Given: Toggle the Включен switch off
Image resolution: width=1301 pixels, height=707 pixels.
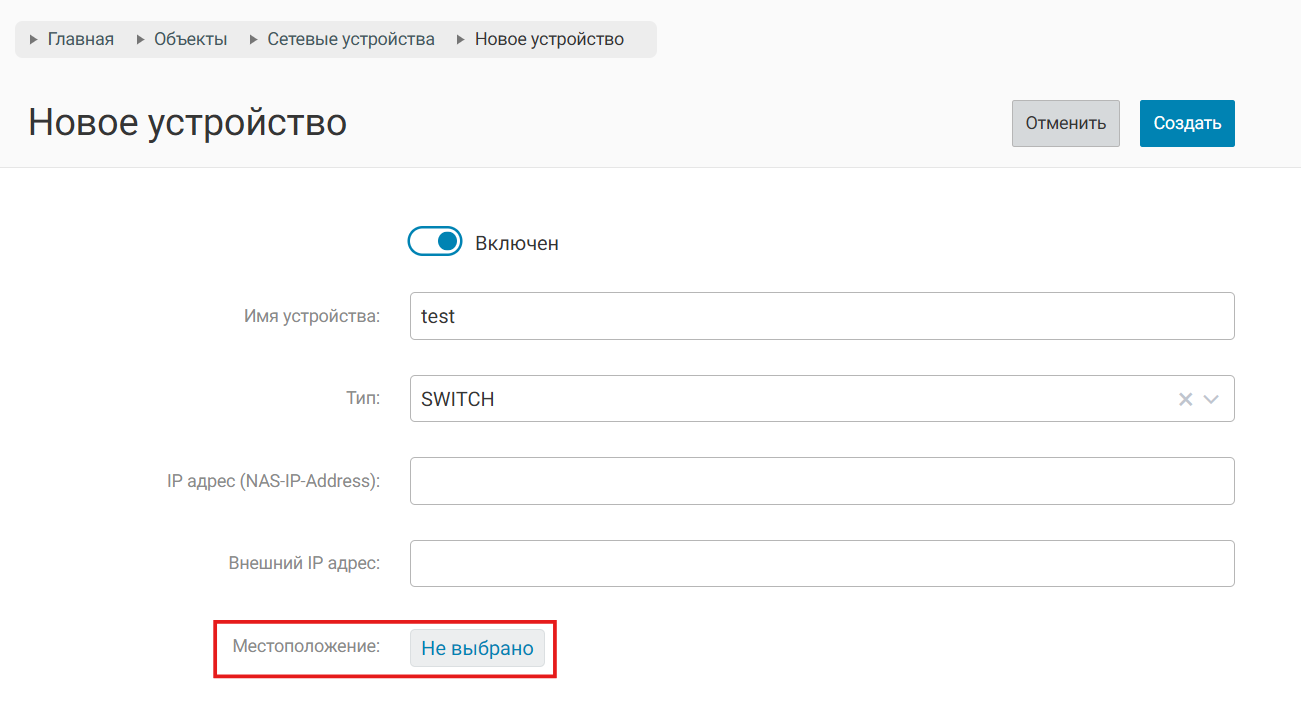Looking at the screenshot, I should pyautogui.click(x=435, y=242).
